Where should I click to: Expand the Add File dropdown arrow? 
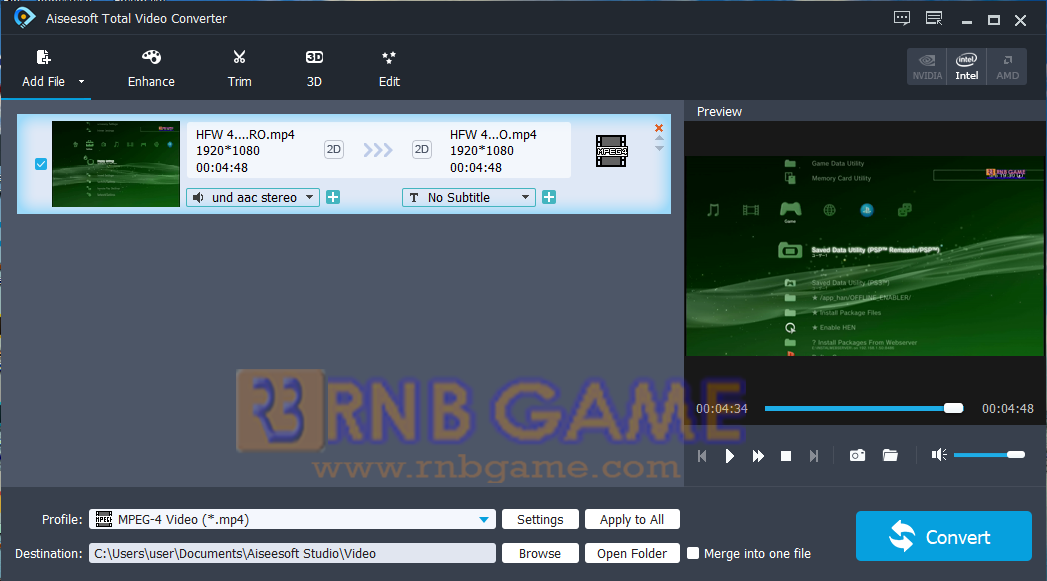(x=81, y=81)
